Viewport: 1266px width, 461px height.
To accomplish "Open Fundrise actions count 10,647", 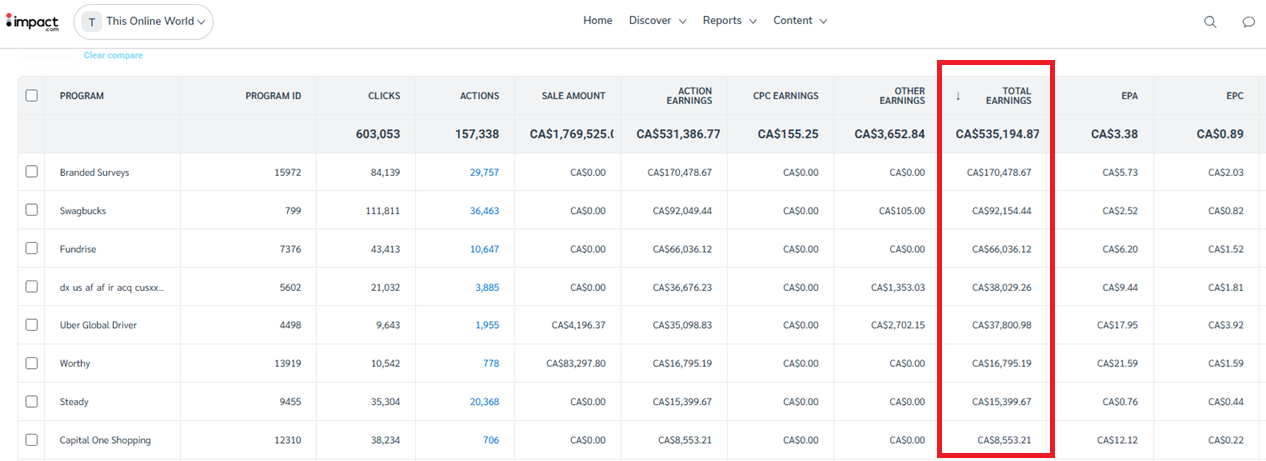I will [x=484, y=249].
